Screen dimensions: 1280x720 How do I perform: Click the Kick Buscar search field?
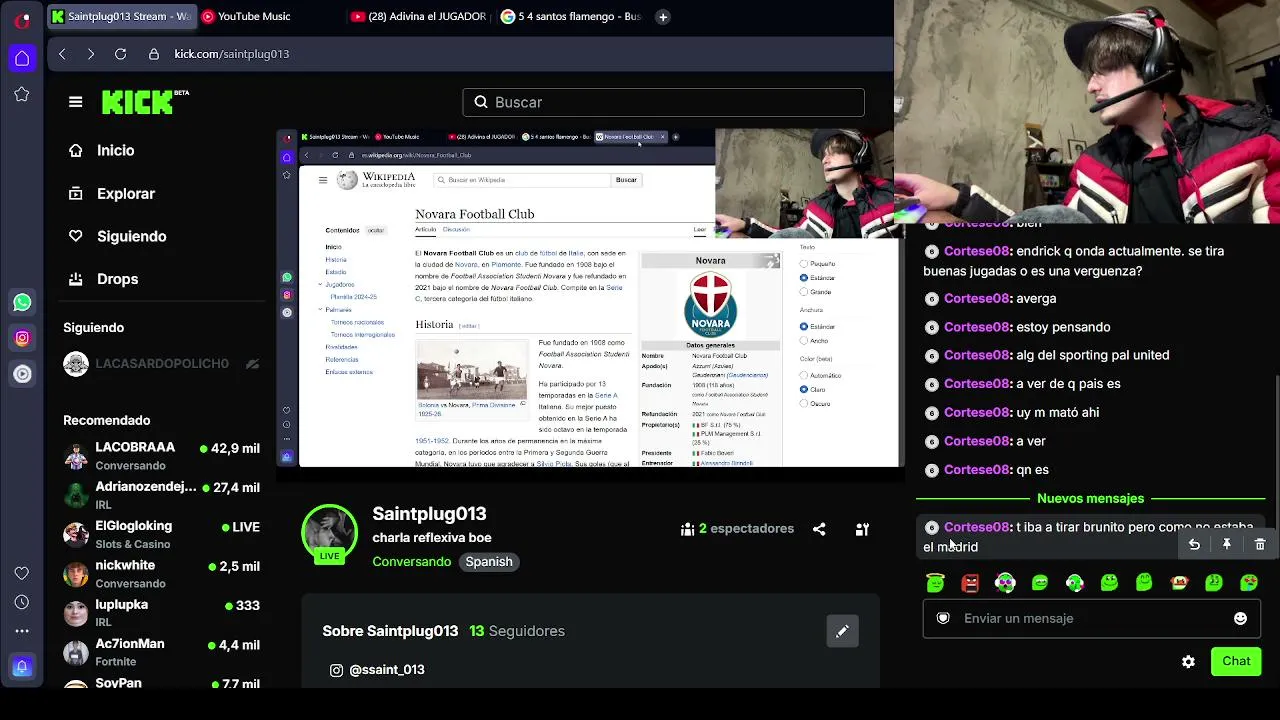point(664,102)
